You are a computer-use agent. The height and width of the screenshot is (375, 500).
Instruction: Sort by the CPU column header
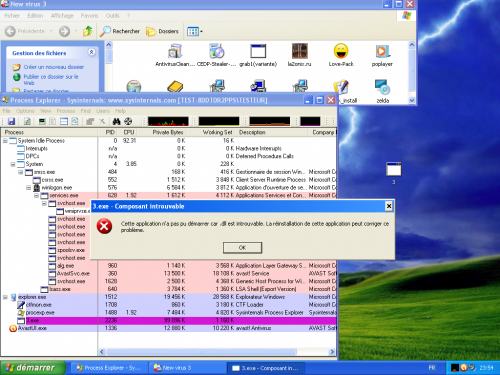[129, 132]
